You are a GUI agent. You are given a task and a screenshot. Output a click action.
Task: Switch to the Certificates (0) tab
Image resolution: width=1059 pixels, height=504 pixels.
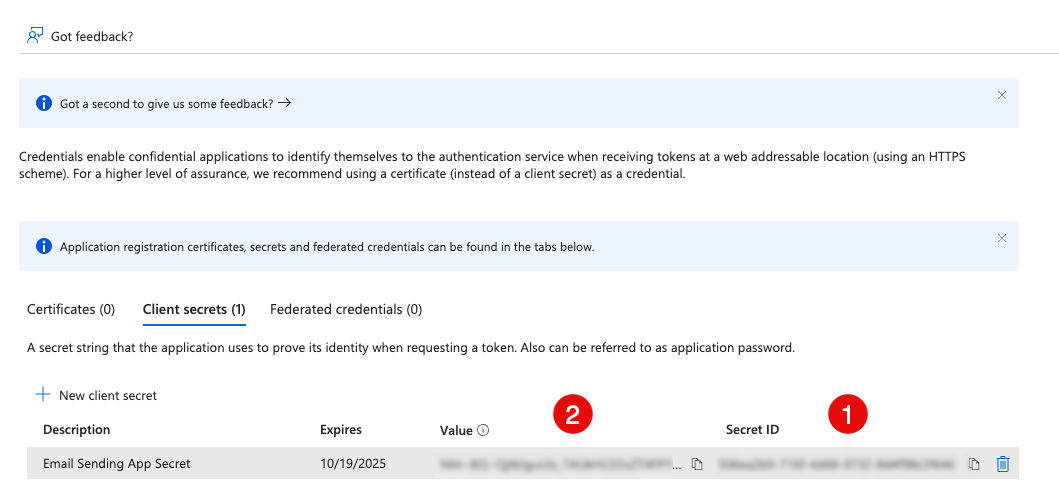pyautogui.click(x=71, y=309)
